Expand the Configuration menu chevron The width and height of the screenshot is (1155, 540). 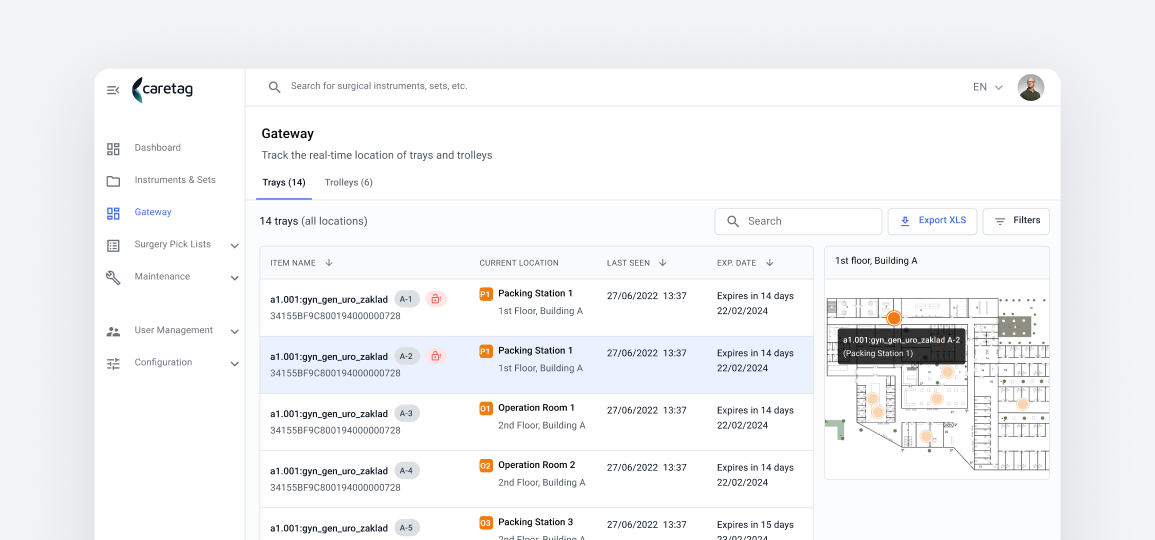click(234, 363)
